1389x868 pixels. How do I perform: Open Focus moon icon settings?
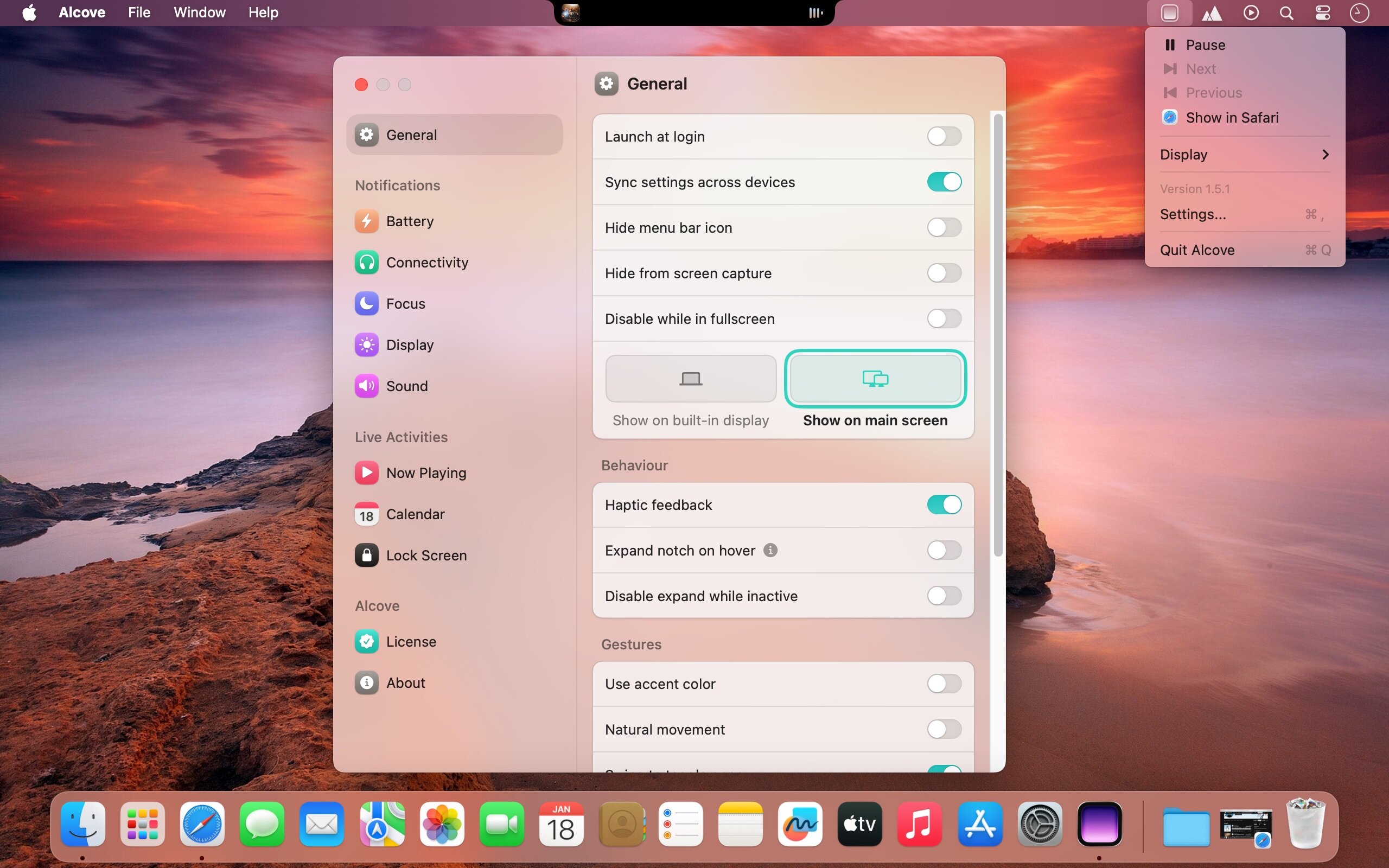[366, 304]
